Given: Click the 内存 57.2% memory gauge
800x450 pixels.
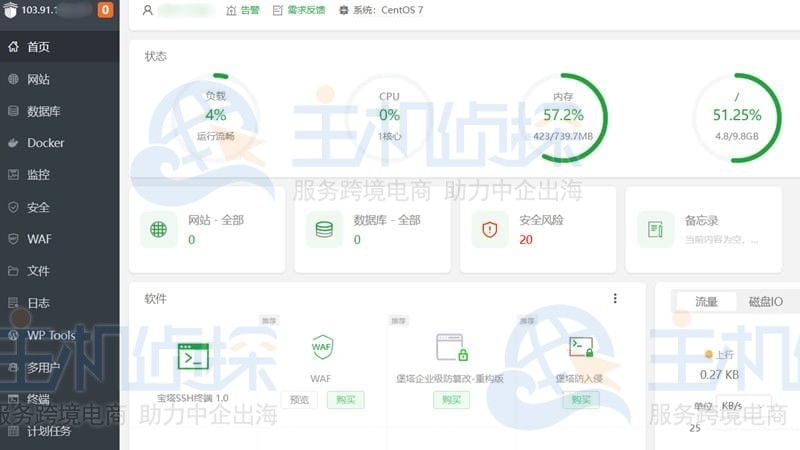Looking at the screenshot, I should (563, 117).
